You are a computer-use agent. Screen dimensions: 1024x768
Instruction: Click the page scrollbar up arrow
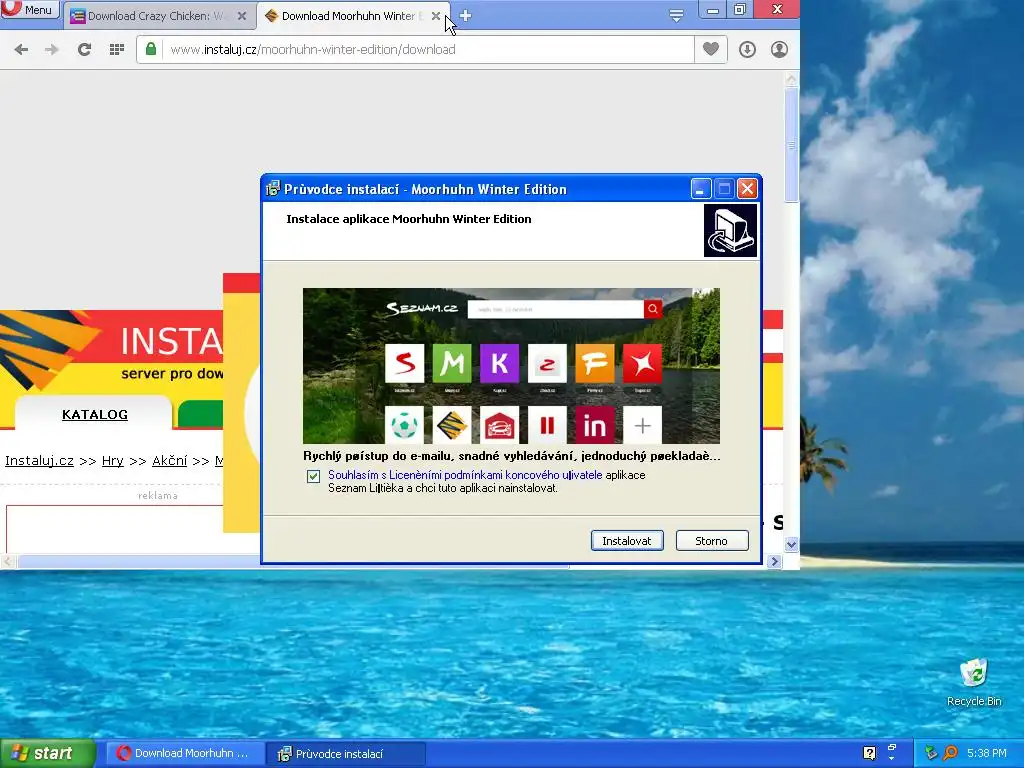click(792, 80)
